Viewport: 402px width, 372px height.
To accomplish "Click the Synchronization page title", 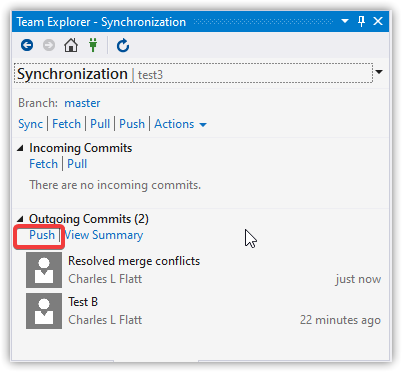I will point(72,74).
